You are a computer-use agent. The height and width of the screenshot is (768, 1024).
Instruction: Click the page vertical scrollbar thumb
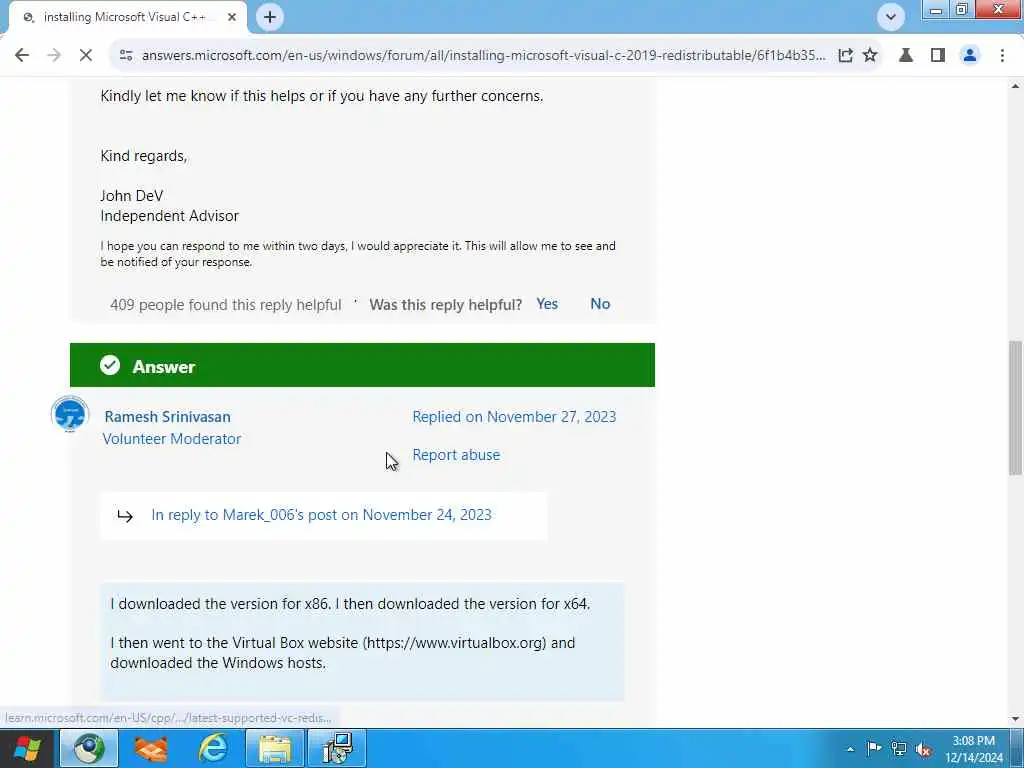tap(1016, 408)
